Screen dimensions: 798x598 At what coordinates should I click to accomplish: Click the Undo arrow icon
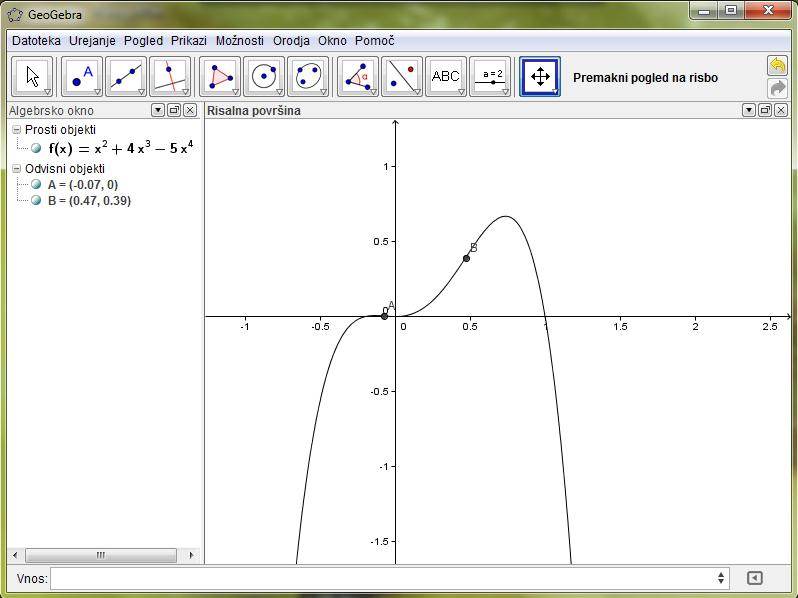(777, 65)
